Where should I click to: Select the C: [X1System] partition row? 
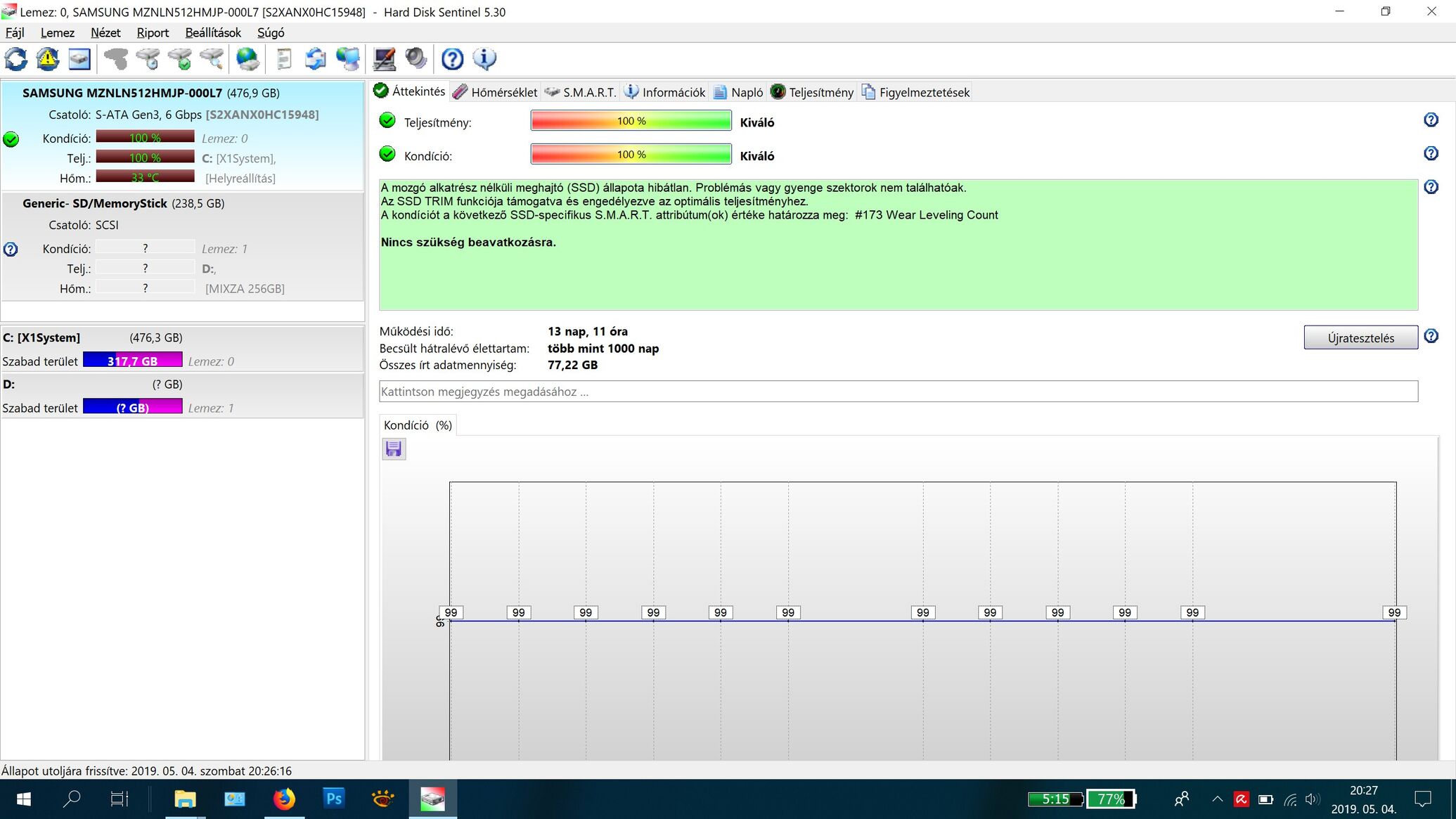point(183,349)
